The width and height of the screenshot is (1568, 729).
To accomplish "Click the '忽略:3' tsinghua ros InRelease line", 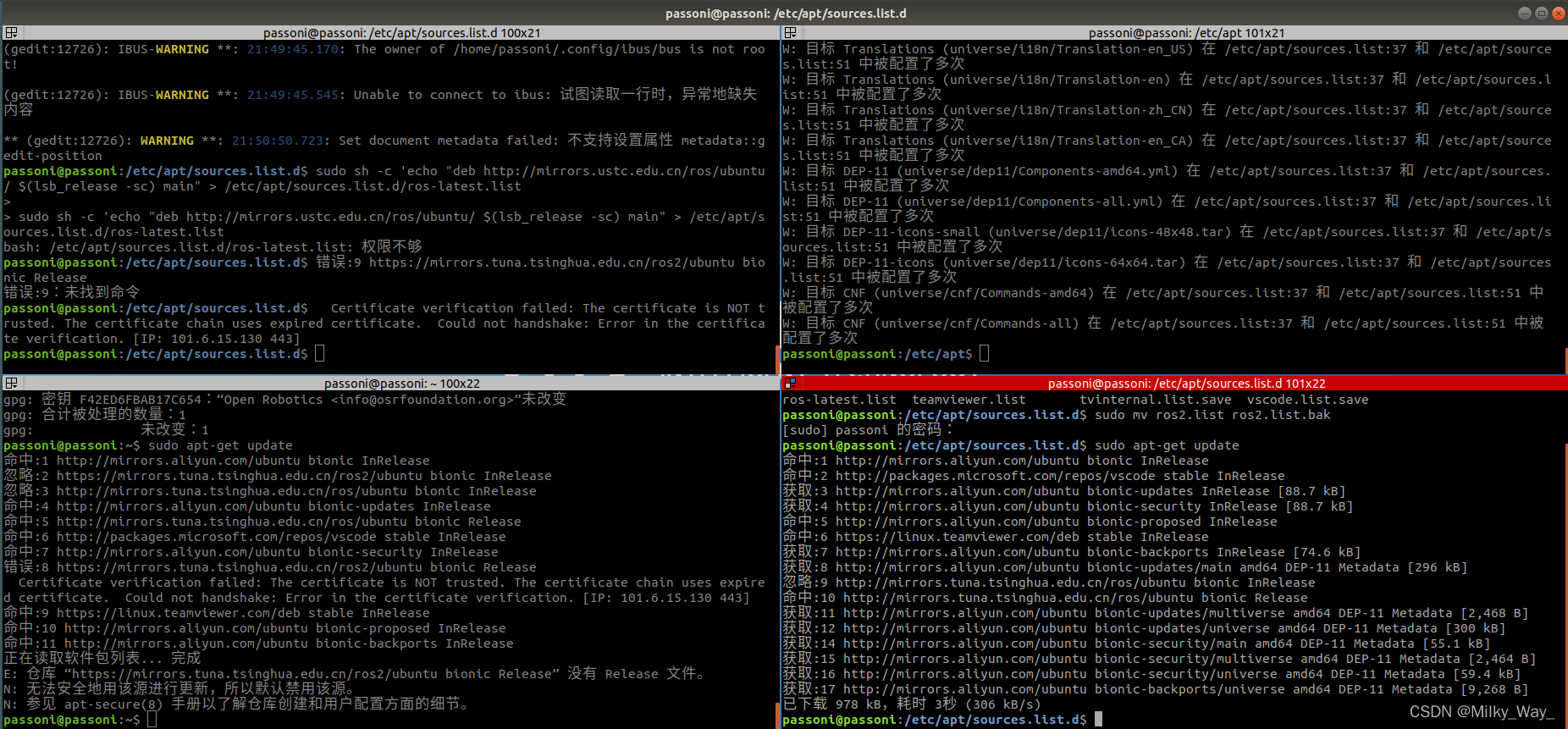I will pyautogui.click(x=270, y=491).
